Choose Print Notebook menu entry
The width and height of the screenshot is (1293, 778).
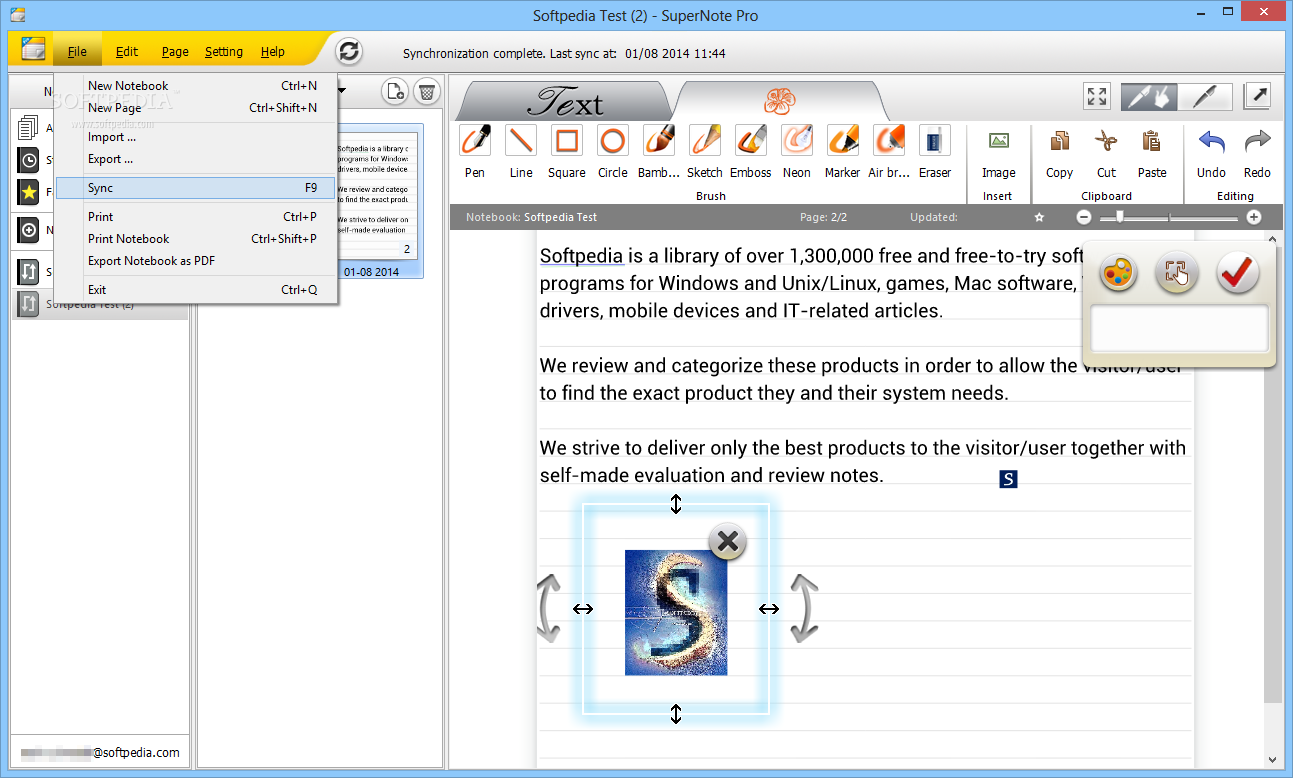coord(195,239)
